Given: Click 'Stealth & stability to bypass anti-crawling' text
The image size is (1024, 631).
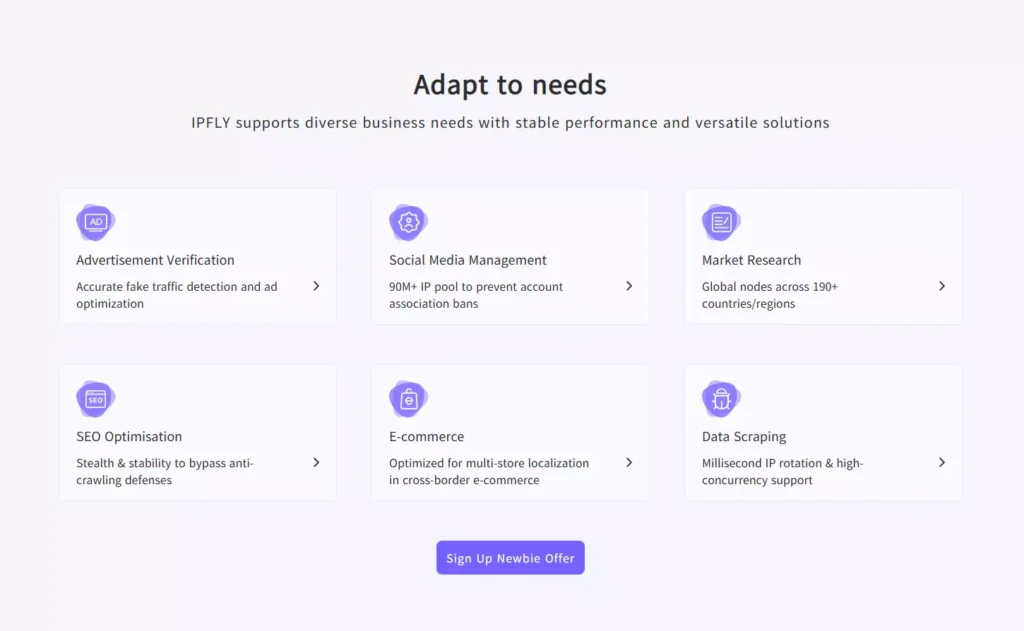Looking at the screenshot, I should [165, 472].
